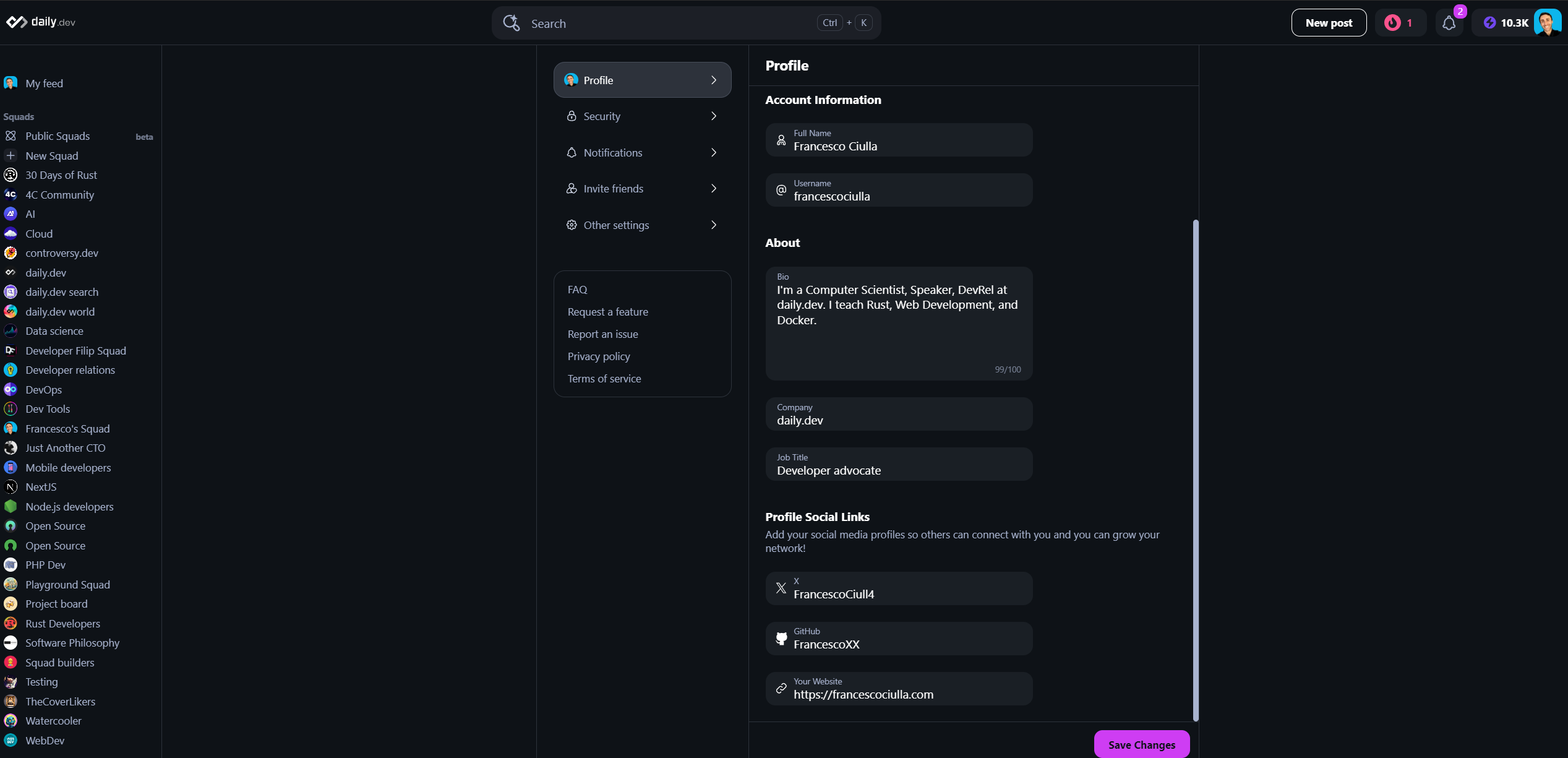The image size is (1568, 758).
Task: Open the Request a feature link
Action: (607, 312)
